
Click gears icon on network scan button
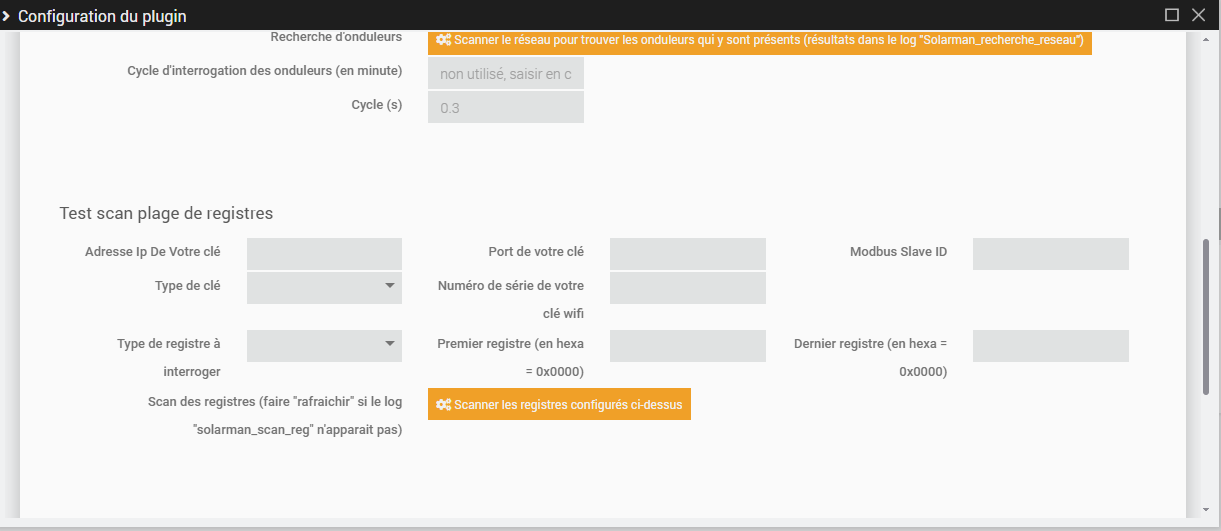coord(443,40)
